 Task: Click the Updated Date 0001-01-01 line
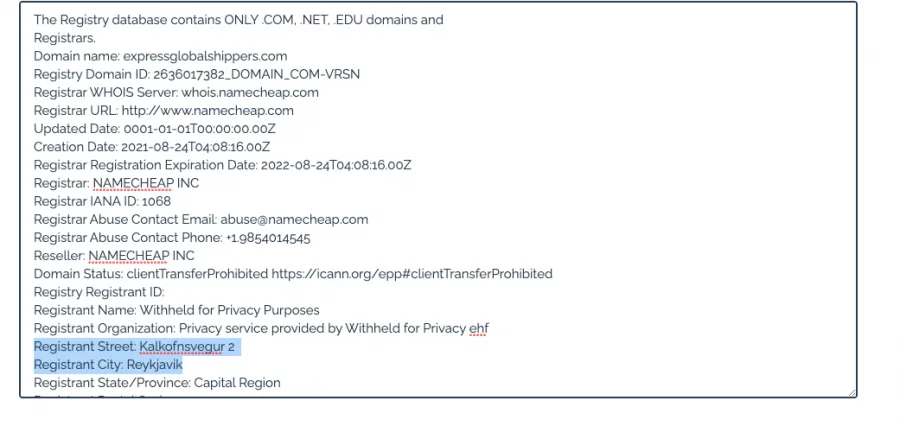point(154,129)
